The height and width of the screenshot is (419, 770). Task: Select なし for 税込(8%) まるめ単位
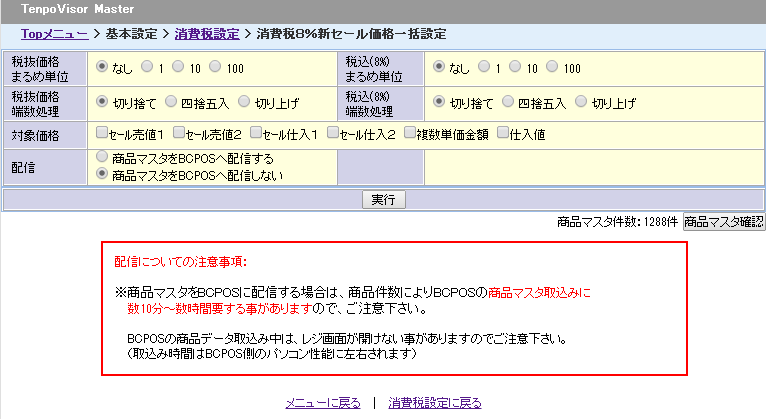point(439,66)
